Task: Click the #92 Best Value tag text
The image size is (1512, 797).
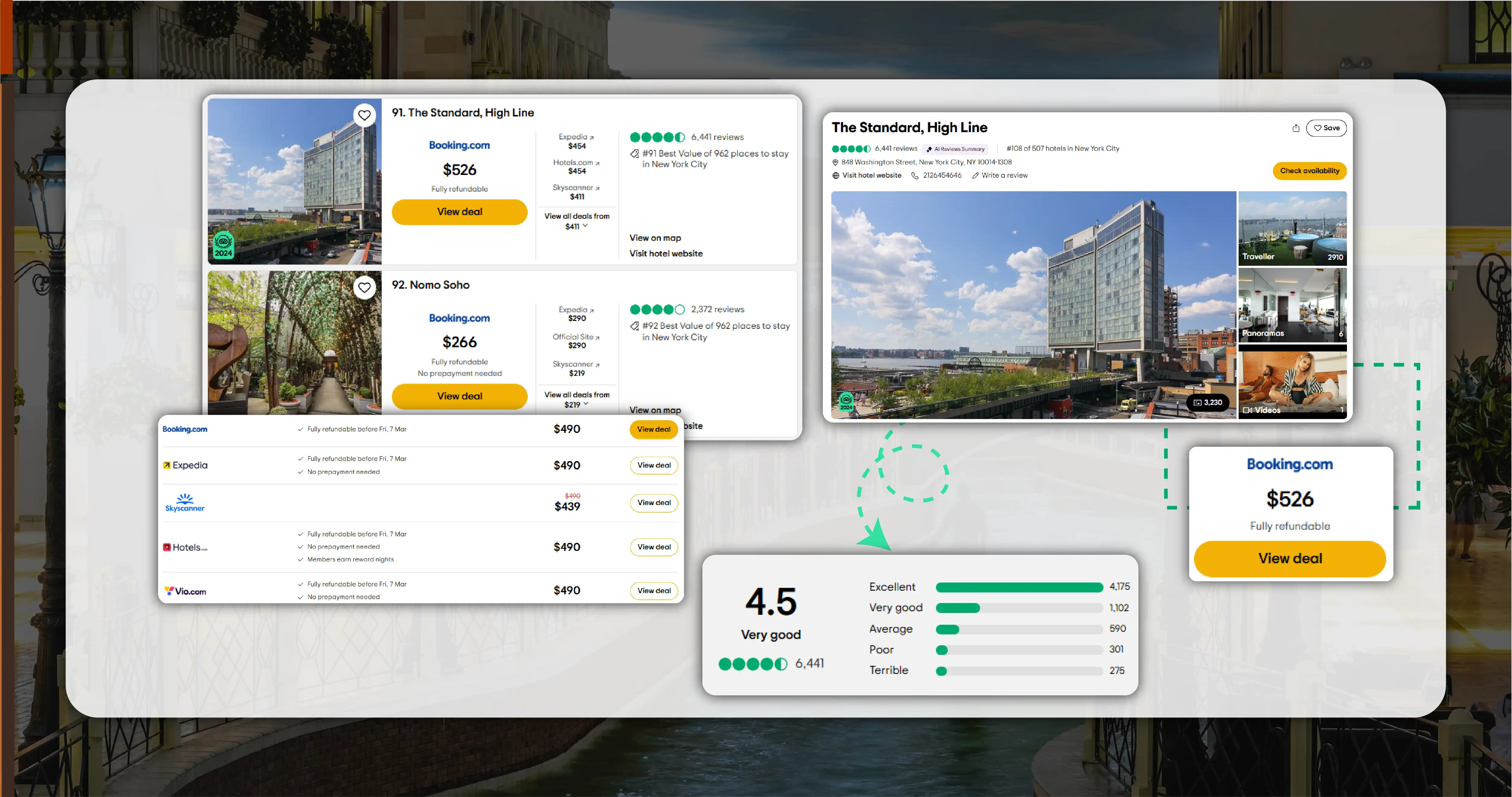Action: (x=715, y=332)
